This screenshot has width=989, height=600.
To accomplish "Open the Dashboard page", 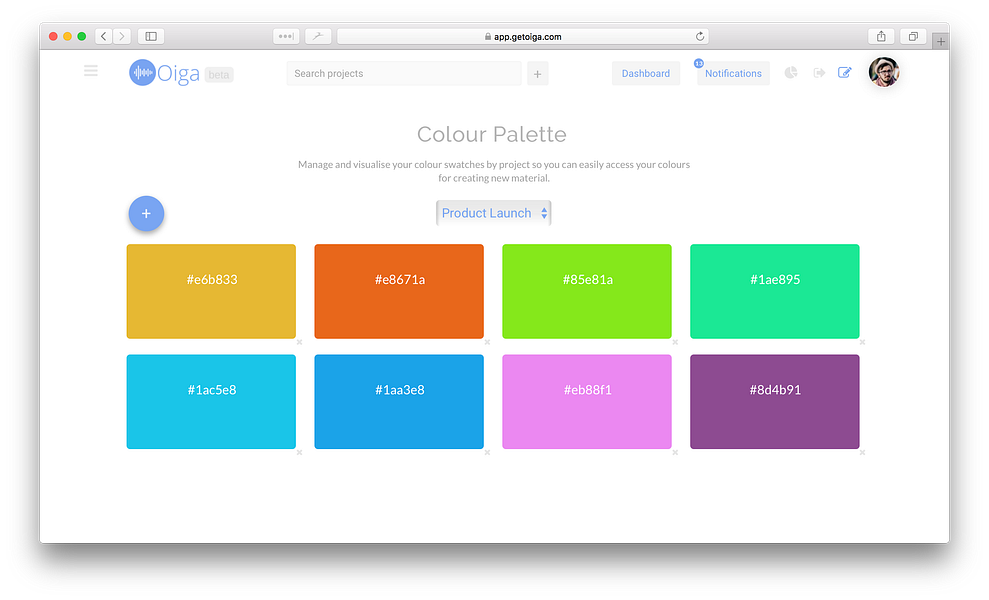I will pyautogui.click(x=646, y=74).
